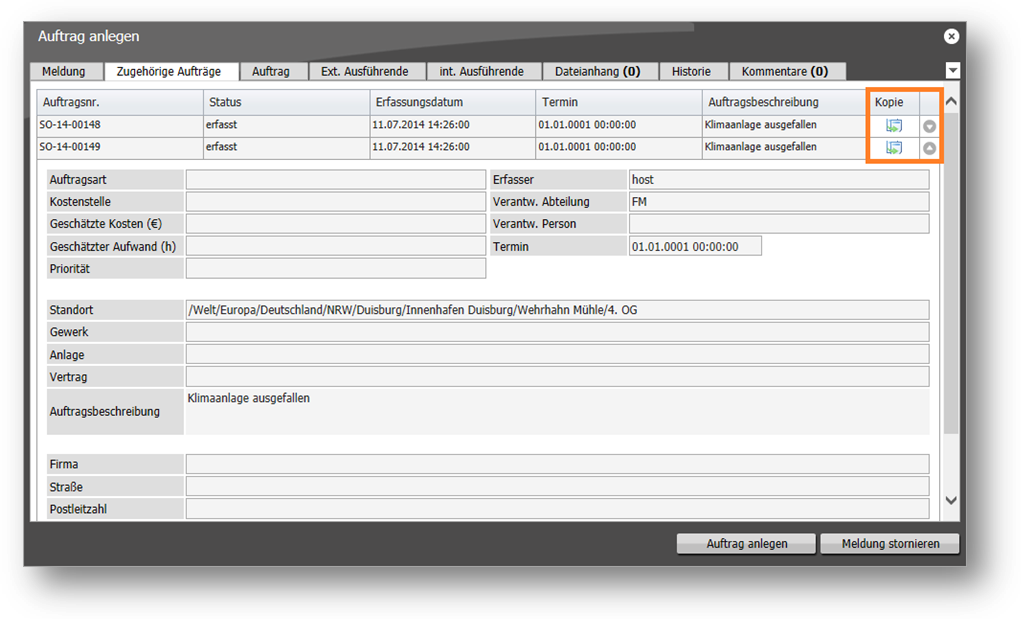Click into Geschätzte Kosten (€) field

[x=335, y=224]
